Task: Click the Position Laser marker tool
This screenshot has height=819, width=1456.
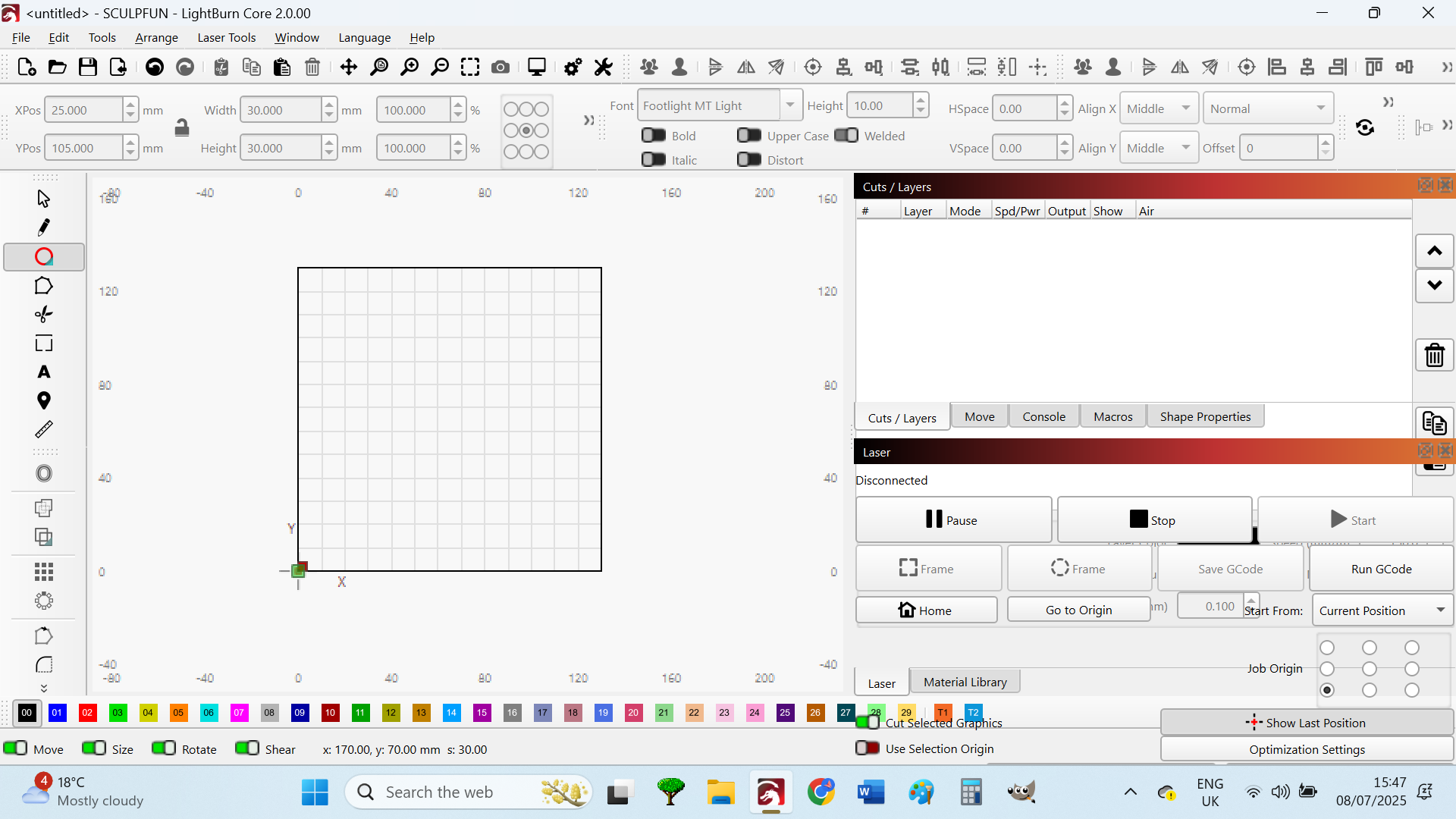Action: (44, 401)
